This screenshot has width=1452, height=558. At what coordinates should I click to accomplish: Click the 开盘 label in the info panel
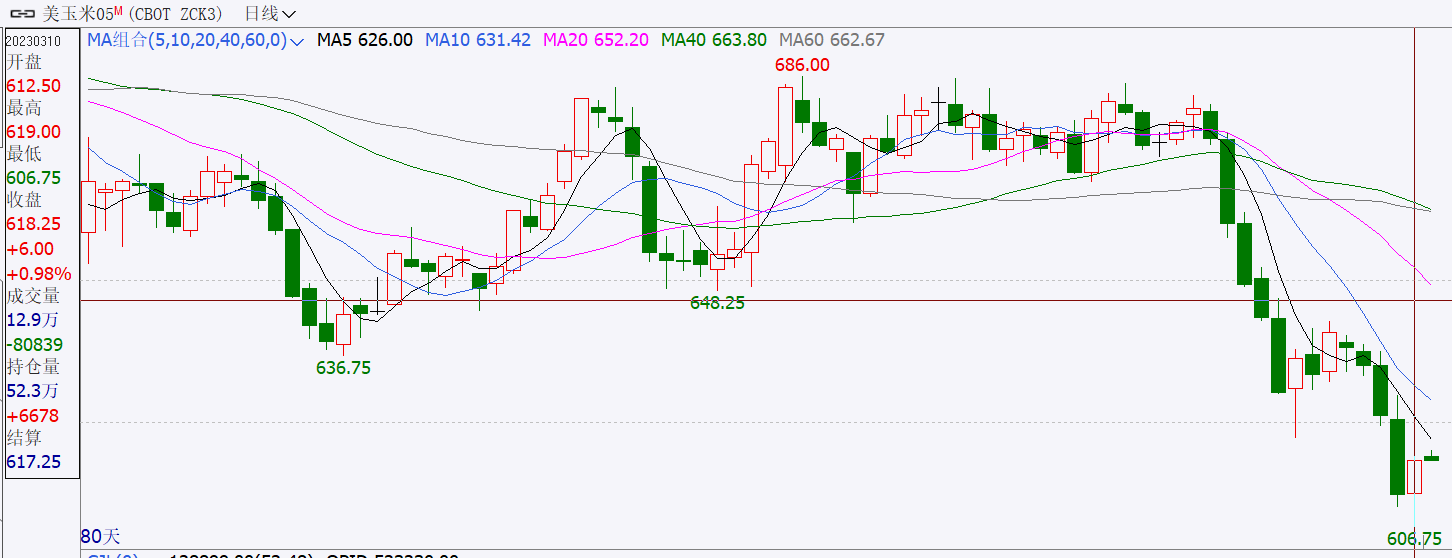pyautogui.click(x=25, y=62)
